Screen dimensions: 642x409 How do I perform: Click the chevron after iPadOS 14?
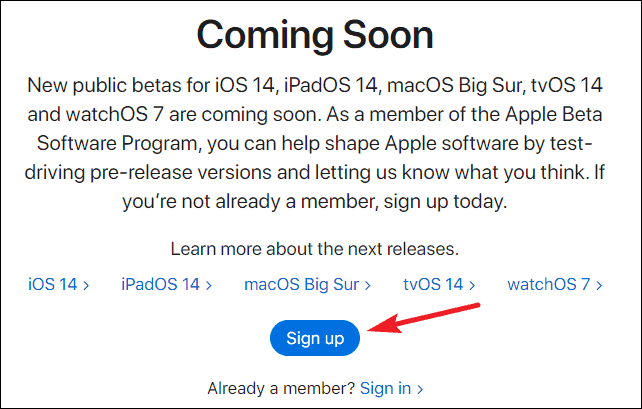tap(209, 285)
